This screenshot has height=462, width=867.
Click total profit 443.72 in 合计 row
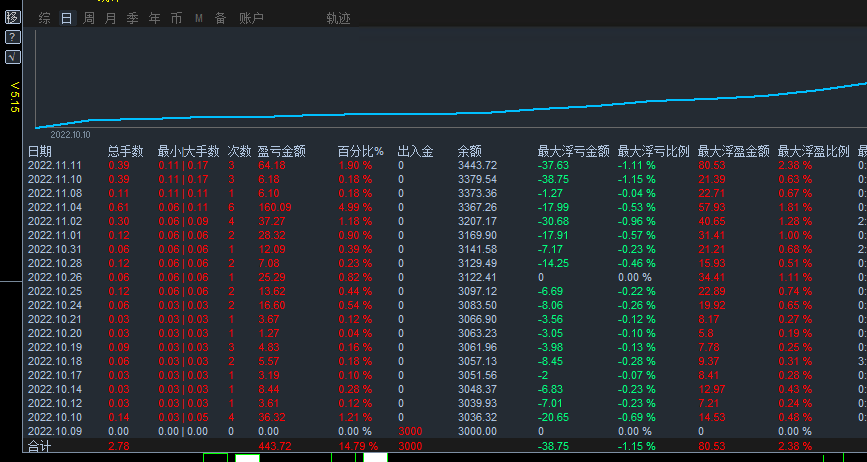[275, 446]
